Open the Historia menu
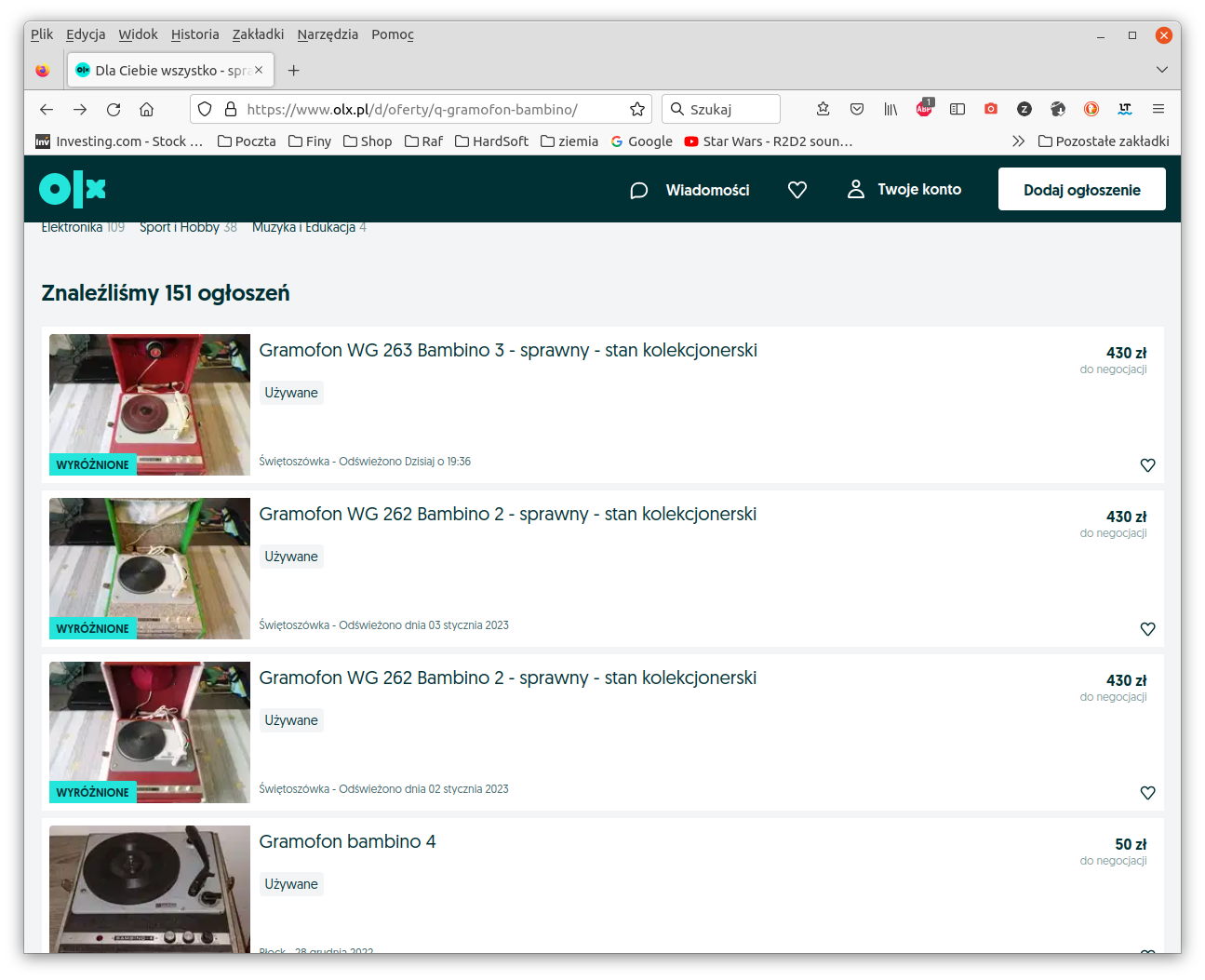Screen dimensions: 1205x980 coord(194,34)
